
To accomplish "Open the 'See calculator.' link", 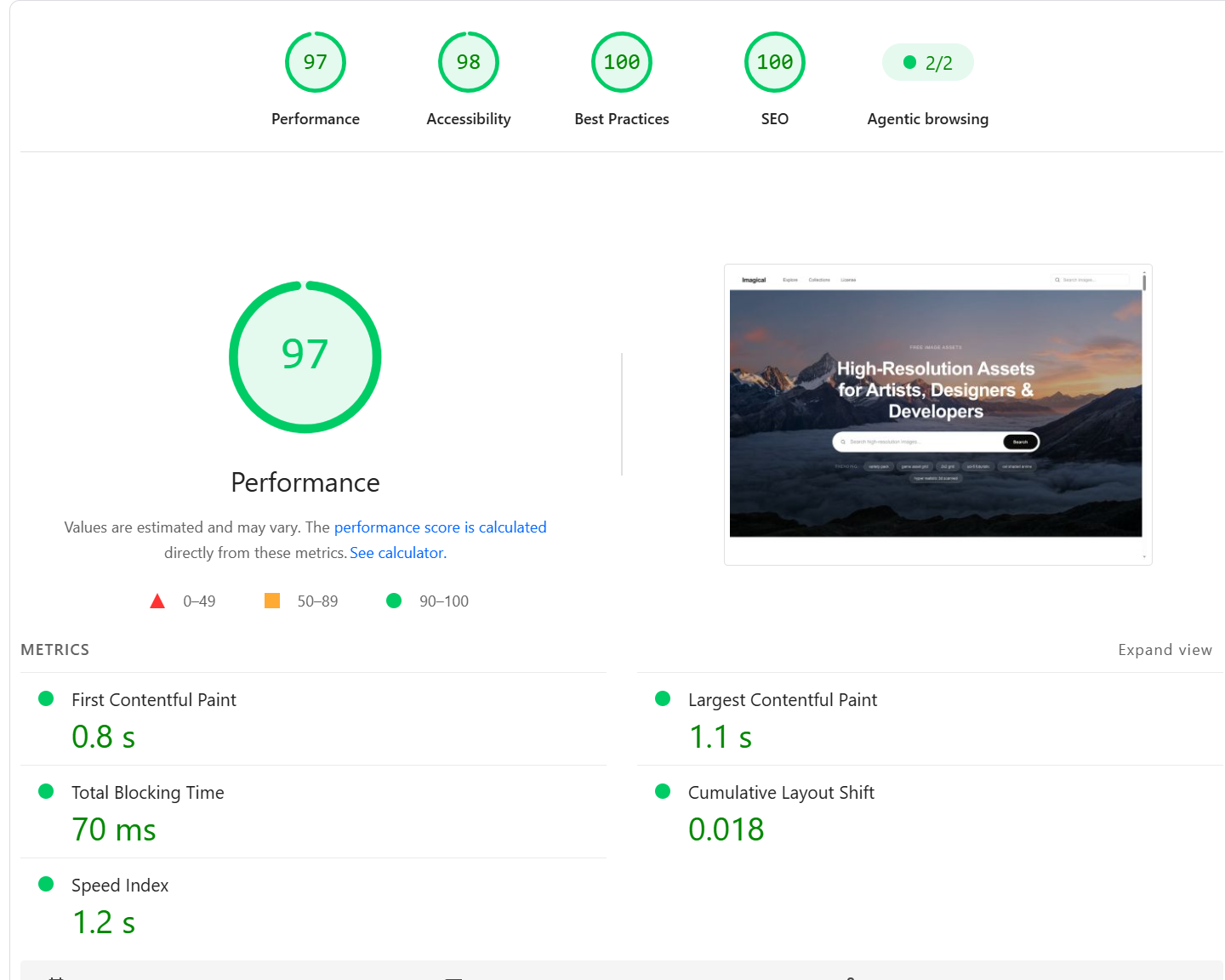I will (x=398, y=553).
